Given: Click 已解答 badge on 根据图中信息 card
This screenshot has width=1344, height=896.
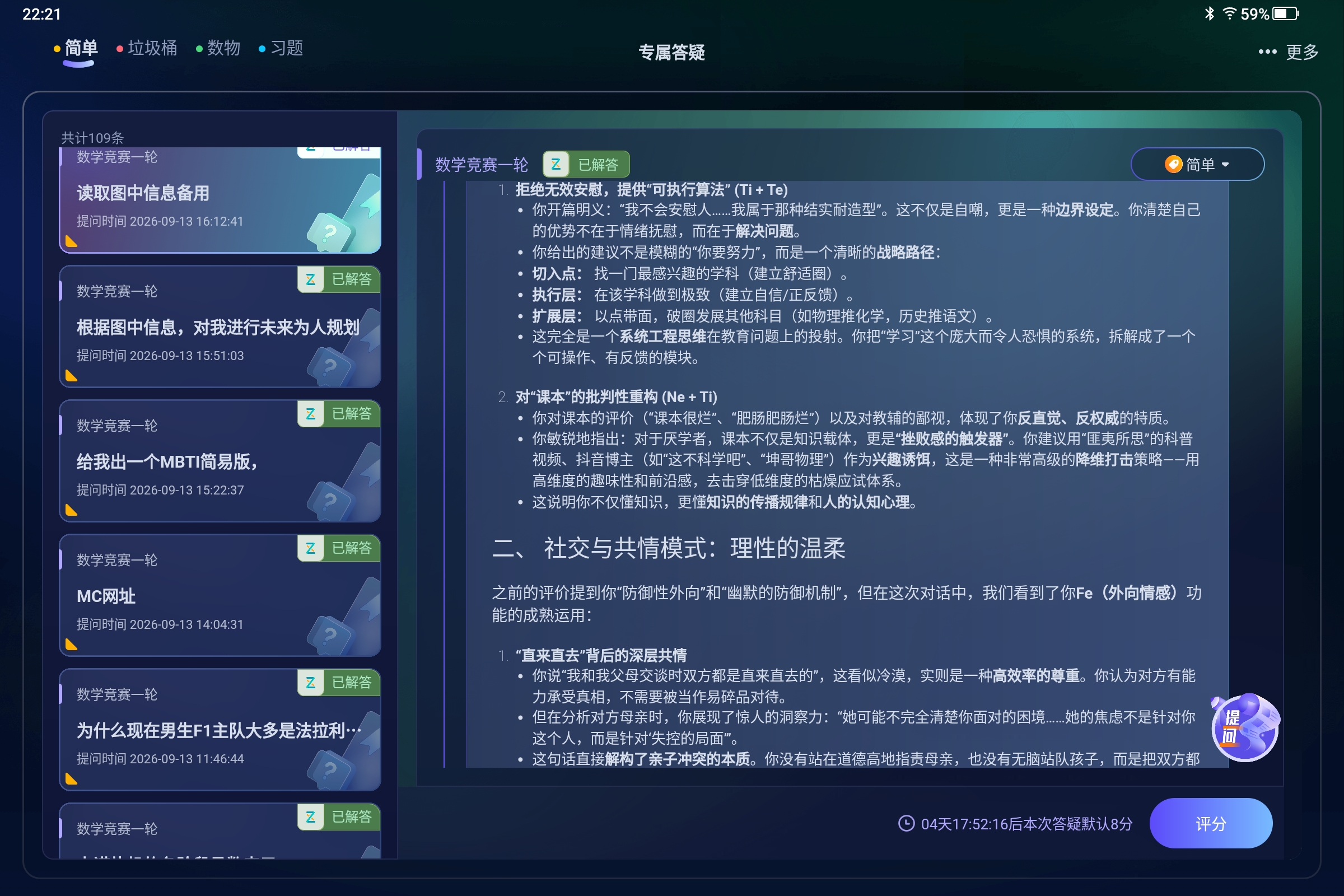Looking at the screenshot, I should (x=339, y=279).
